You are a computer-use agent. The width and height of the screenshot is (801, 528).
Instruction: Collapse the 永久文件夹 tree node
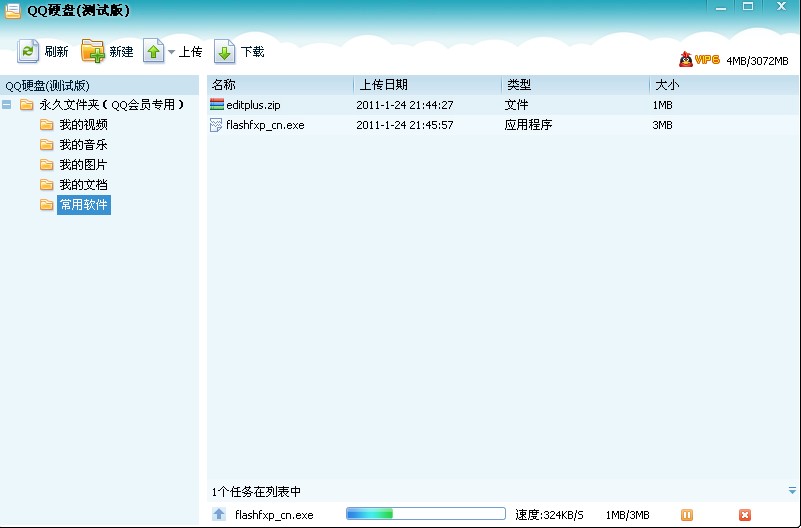(x=7, y=105)
